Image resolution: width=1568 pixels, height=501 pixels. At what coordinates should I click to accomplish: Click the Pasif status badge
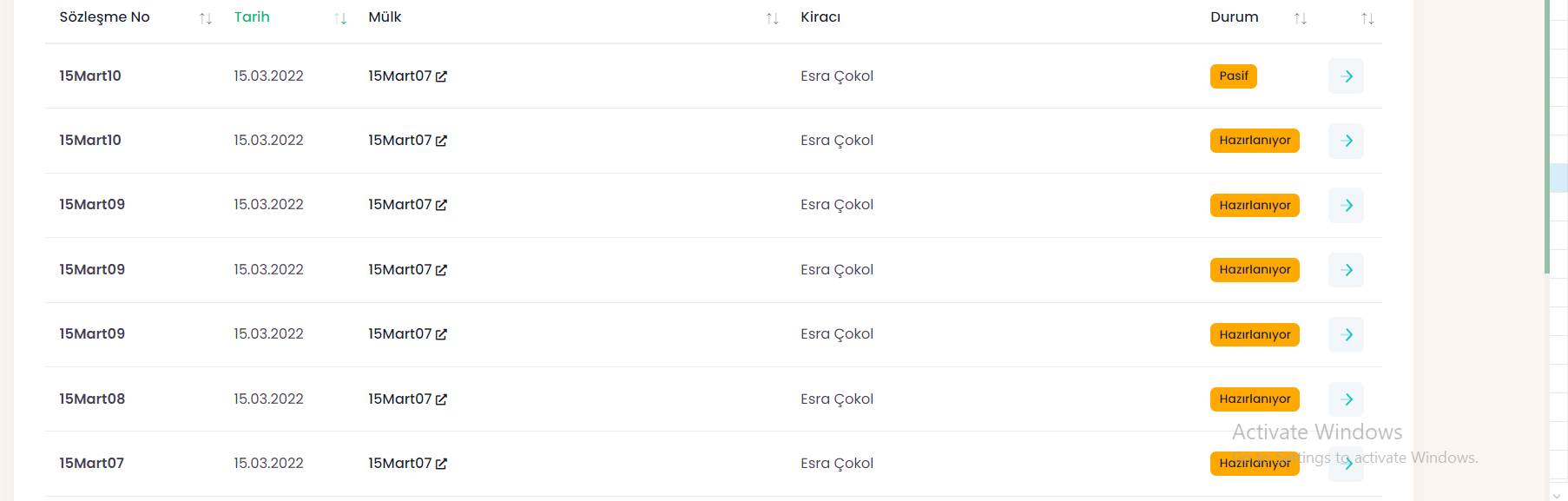click(1233, 76)
